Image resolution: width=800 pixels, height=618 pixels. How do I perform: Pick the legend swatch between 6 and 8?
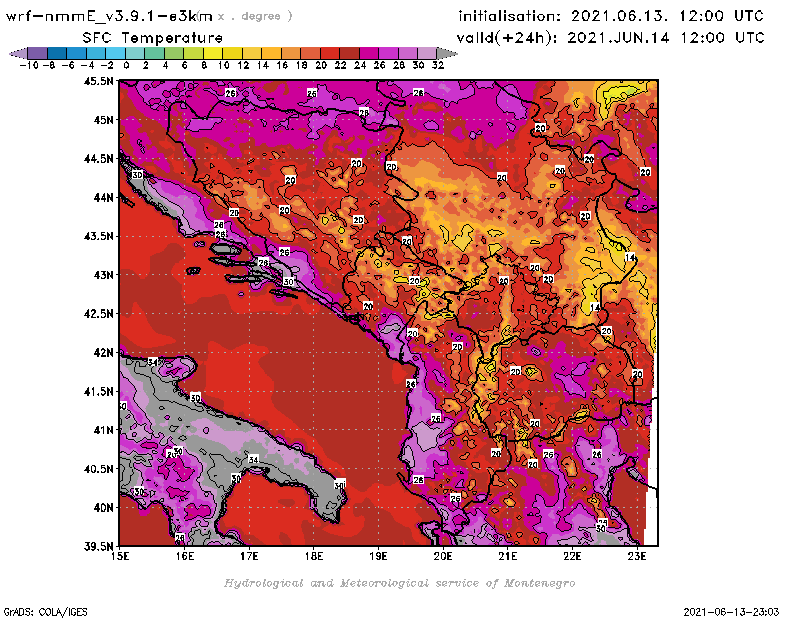pyautogui.click(x=193, y=53)
